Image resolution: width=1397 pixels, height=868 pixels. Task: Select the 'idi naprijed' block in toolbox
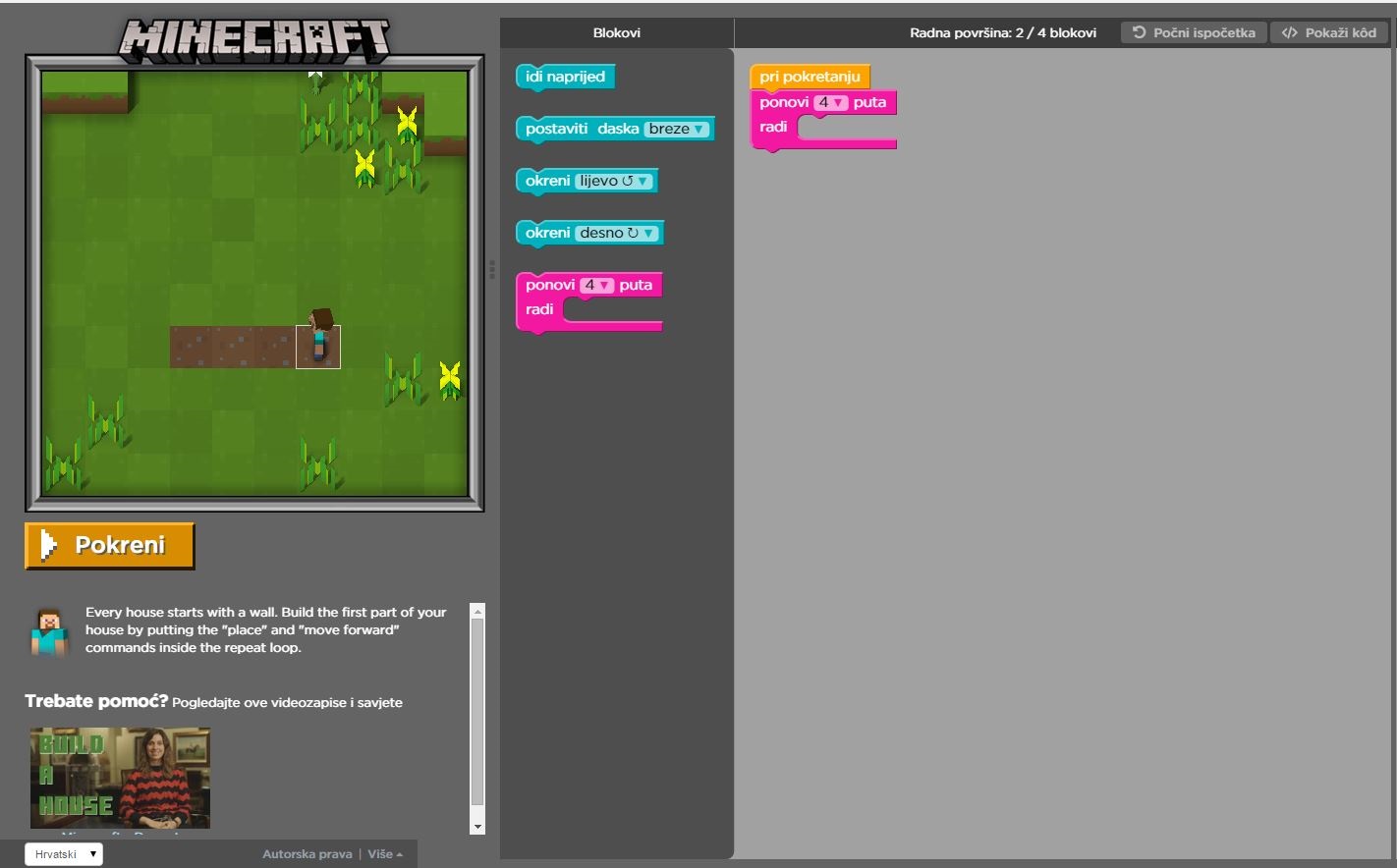[565, 78]
